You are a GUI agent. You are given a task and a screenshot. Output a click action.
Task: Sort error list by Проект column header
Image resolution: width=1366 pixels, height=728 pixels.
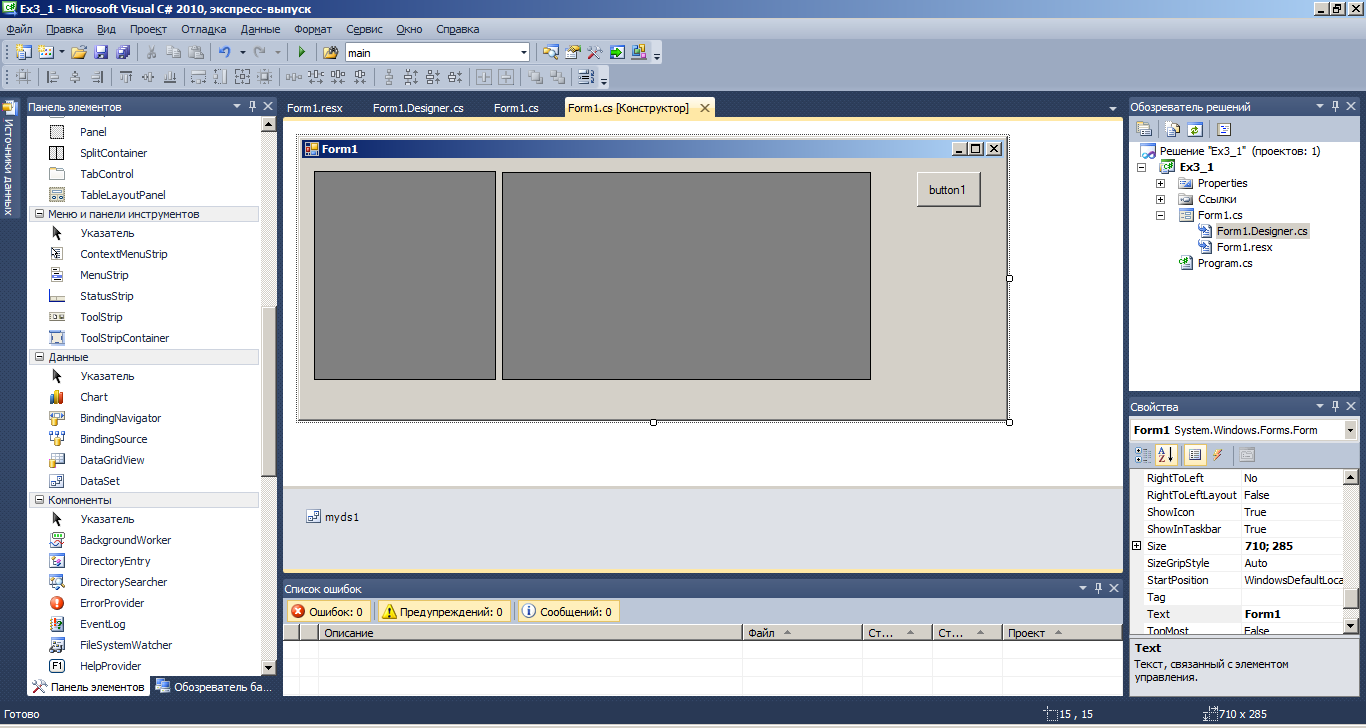pos(1062,633)
